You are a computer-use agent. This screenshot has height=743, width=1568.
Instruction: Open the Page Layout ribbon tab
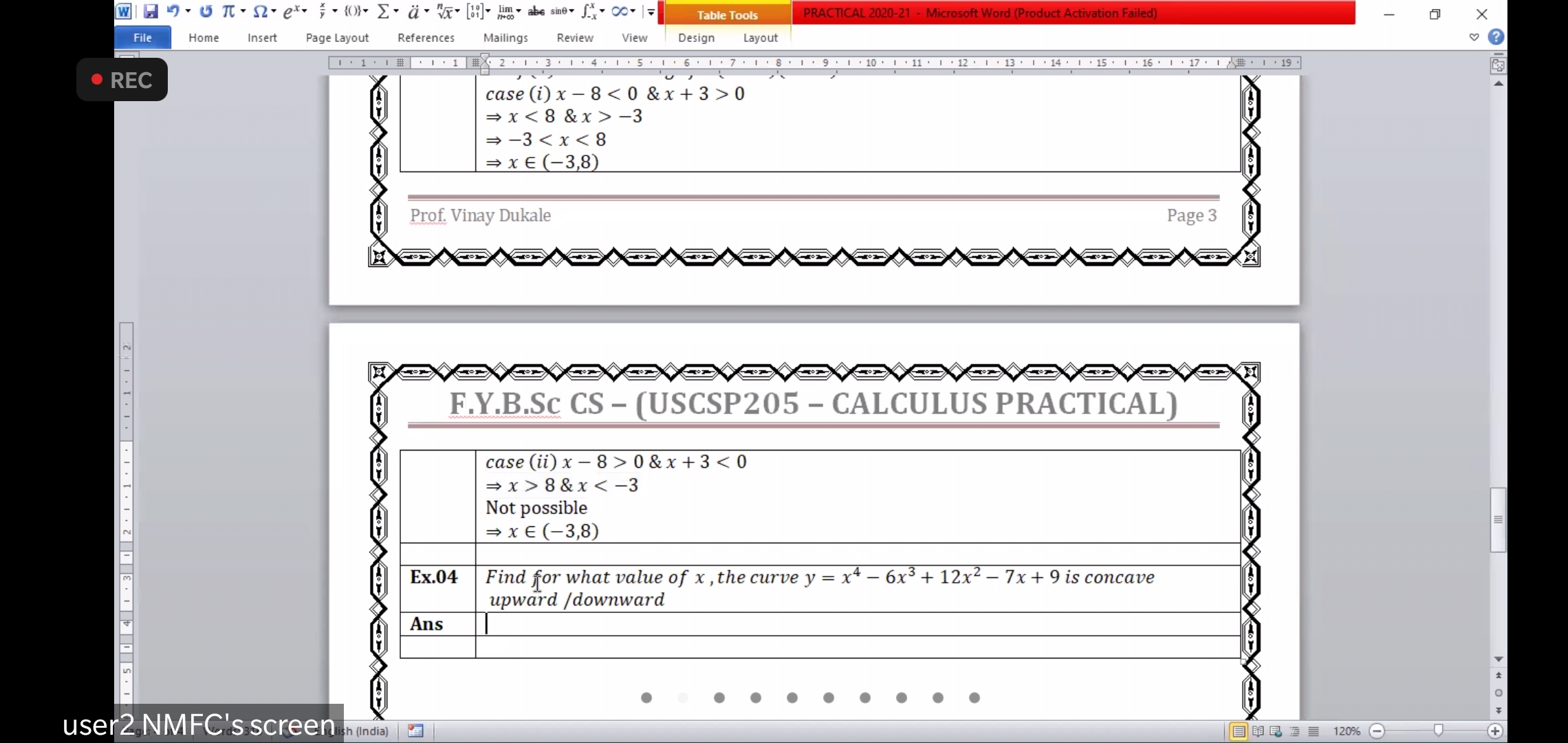point(337,38)
